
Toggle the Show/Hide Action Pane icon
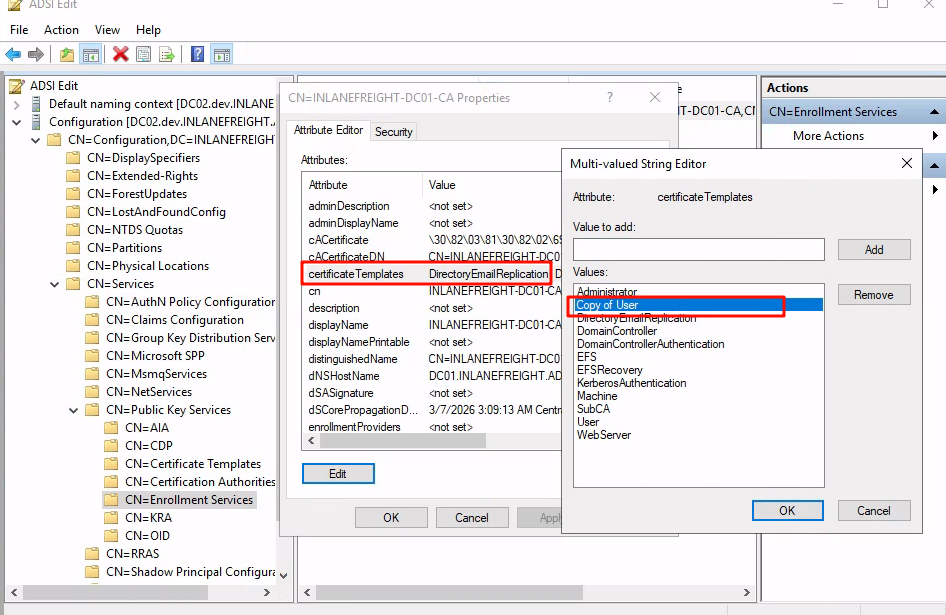(222, 54)
